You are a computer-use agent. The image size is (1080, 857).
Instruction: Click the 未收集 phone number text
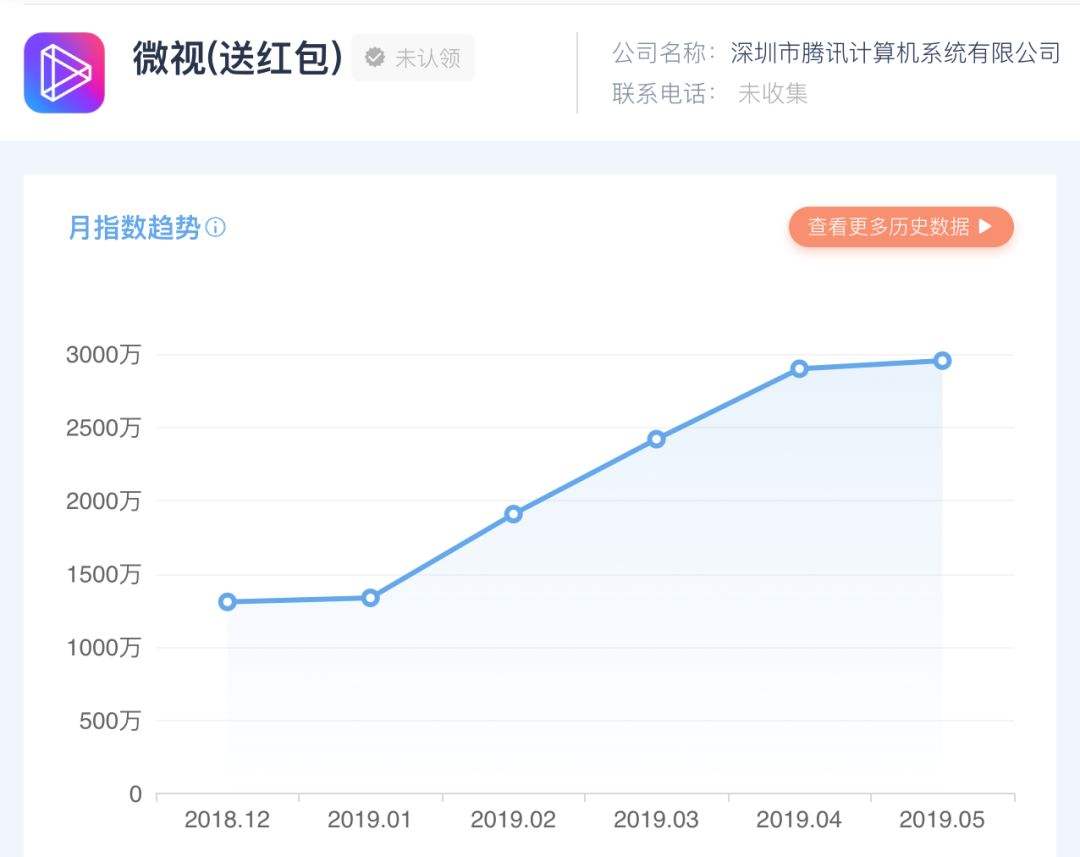[x=772, y=94]
